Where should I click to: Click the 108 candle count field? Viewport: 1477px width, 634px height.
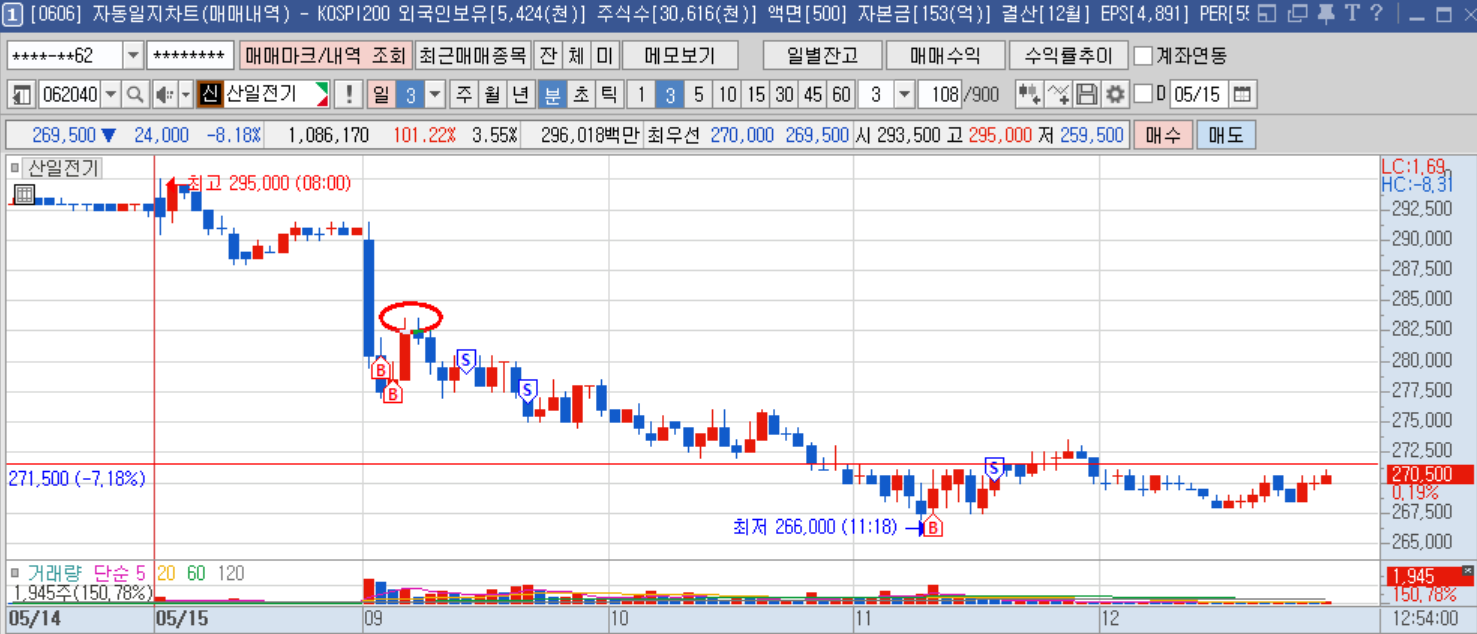(941, 95)
